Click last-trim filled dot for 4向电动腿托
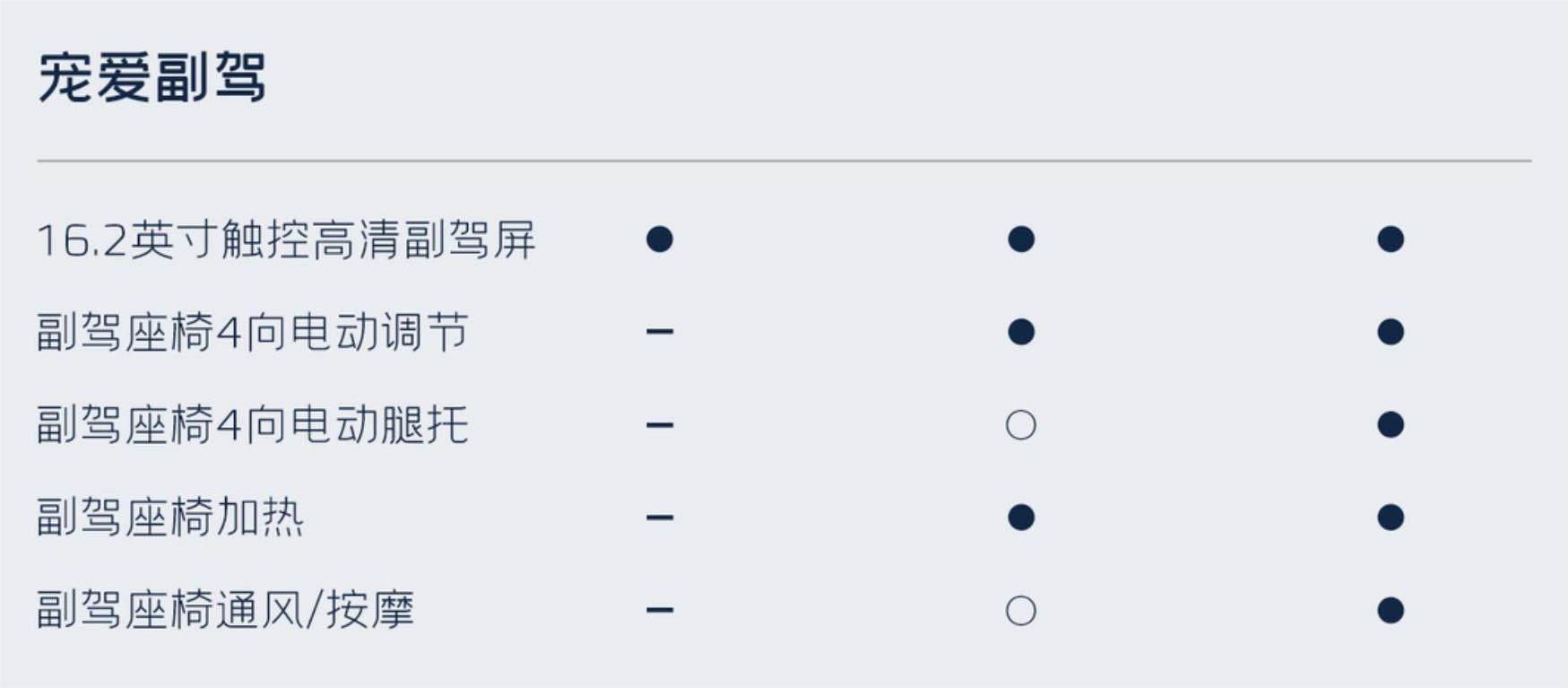Screen dimensions: 1568x688 click(1390, 425)
